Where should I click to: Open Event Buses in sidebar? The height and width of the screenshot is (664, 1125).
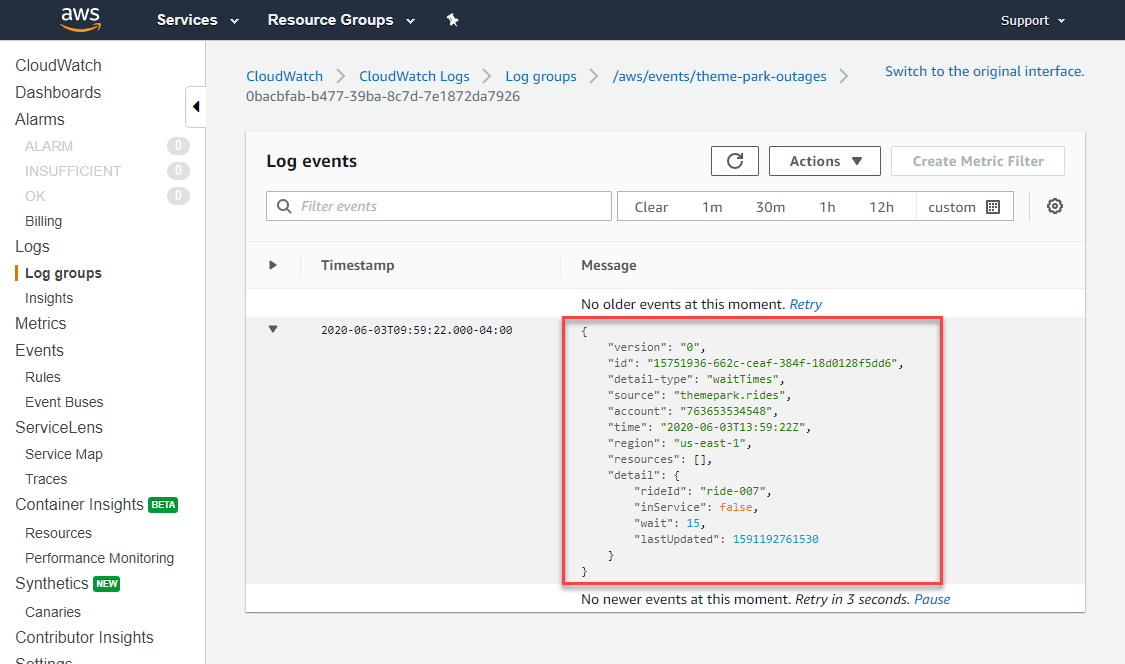(x=64, y=402)
